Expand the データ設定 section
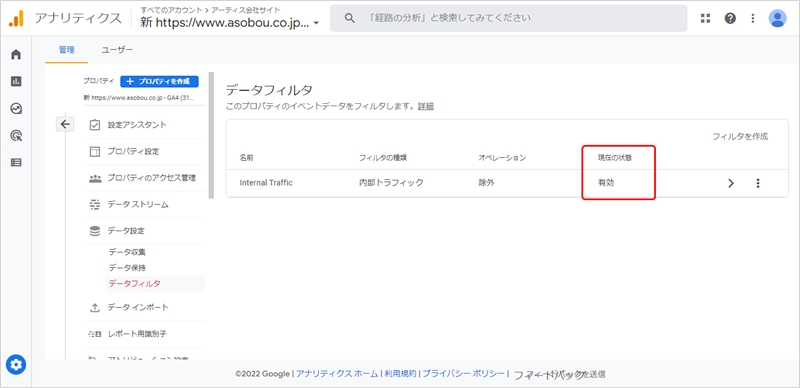The image size is (800, 388). coord(145,231)
